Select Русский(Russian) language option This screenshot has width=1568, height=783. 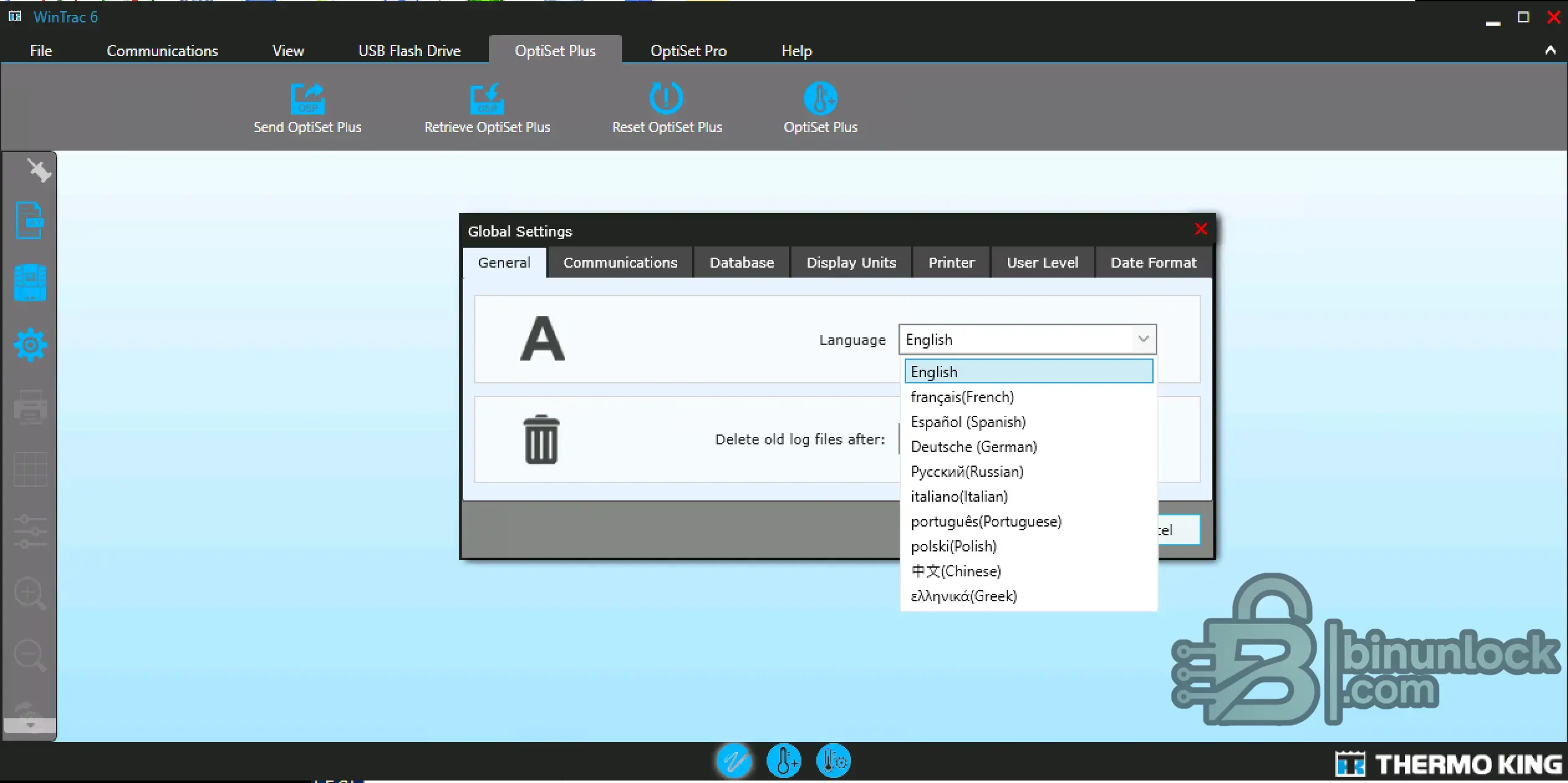(x=1029, y=471)
